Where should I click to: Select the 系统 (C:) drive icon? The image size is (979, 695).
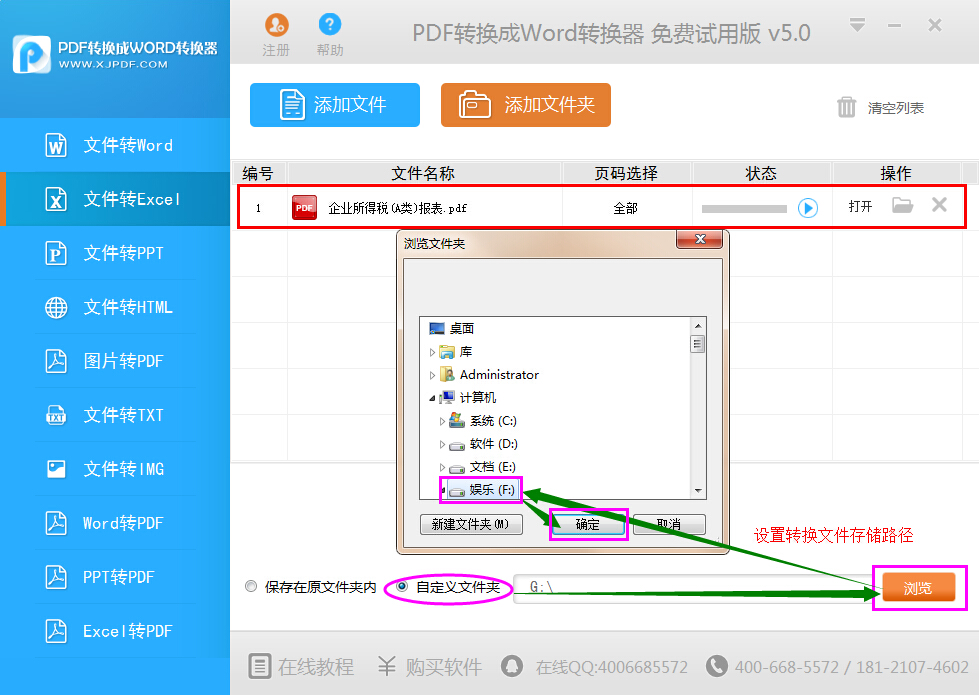point(457,420)
